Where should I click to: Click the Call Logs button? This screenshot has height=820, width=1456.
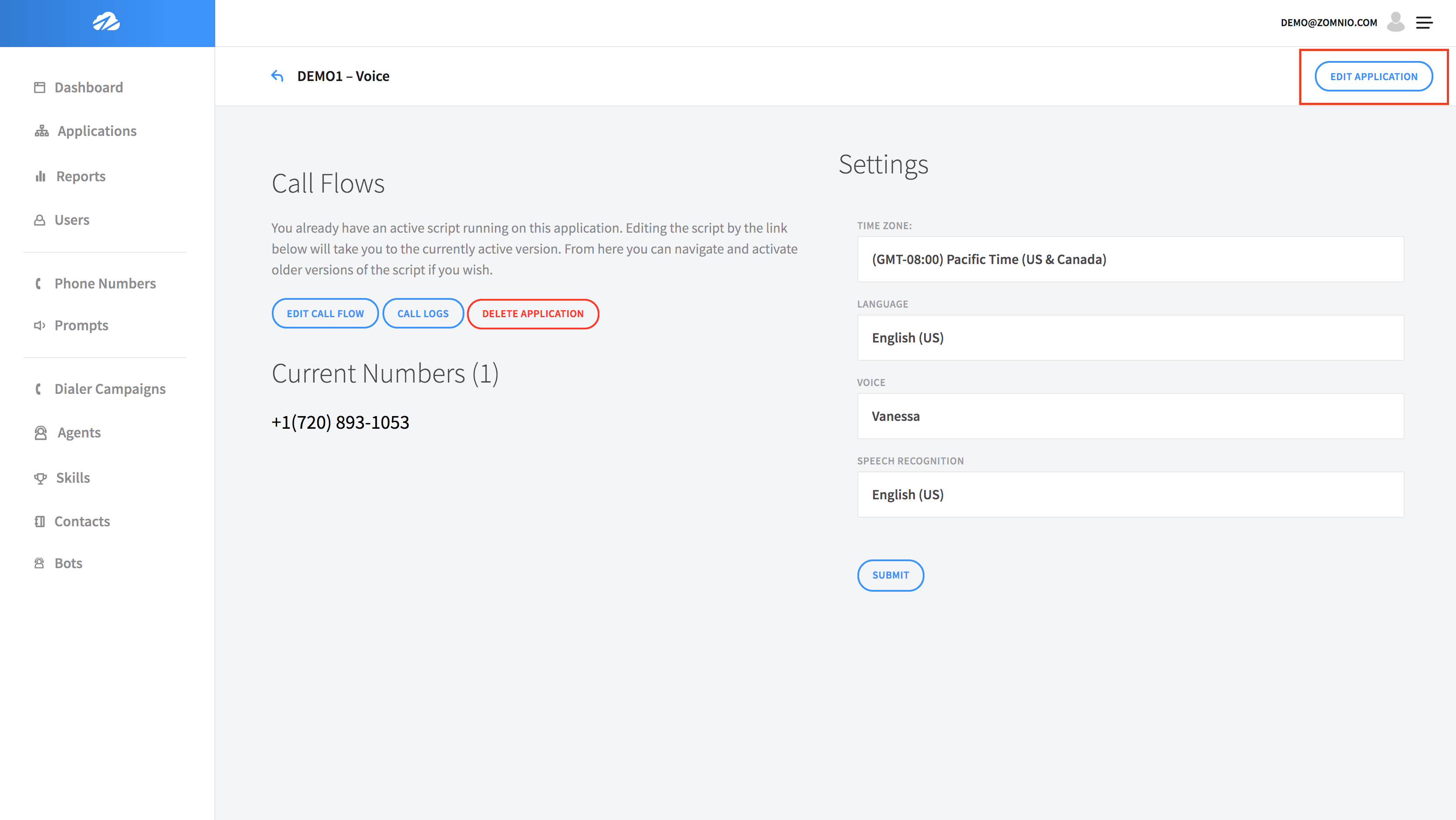pyautogui.click(x=423, y=313)
